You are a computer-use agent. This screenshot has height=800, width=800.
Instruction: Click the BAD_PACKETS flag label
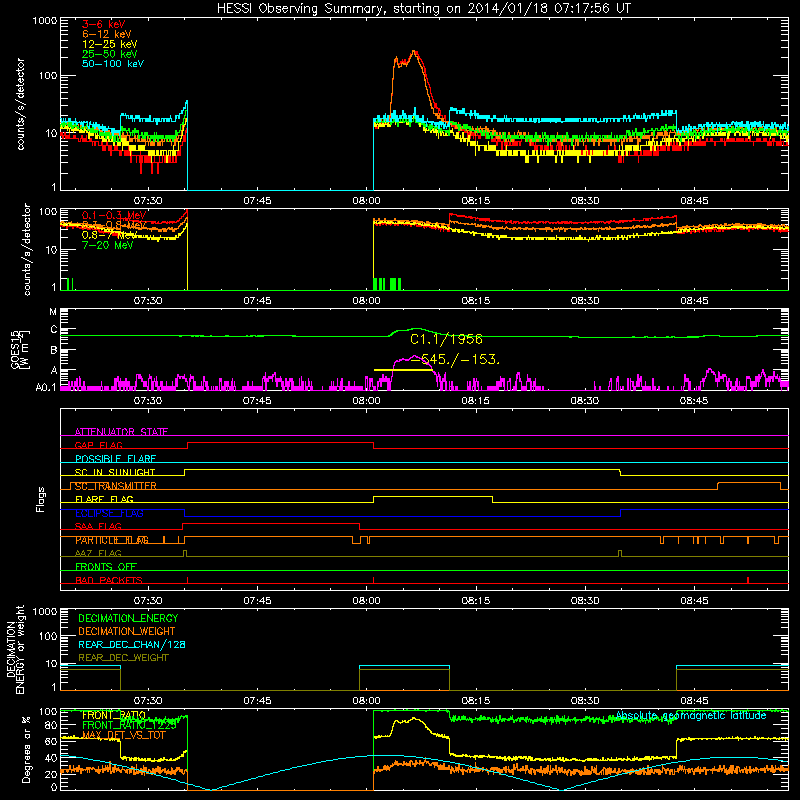(x=109, y=580)
